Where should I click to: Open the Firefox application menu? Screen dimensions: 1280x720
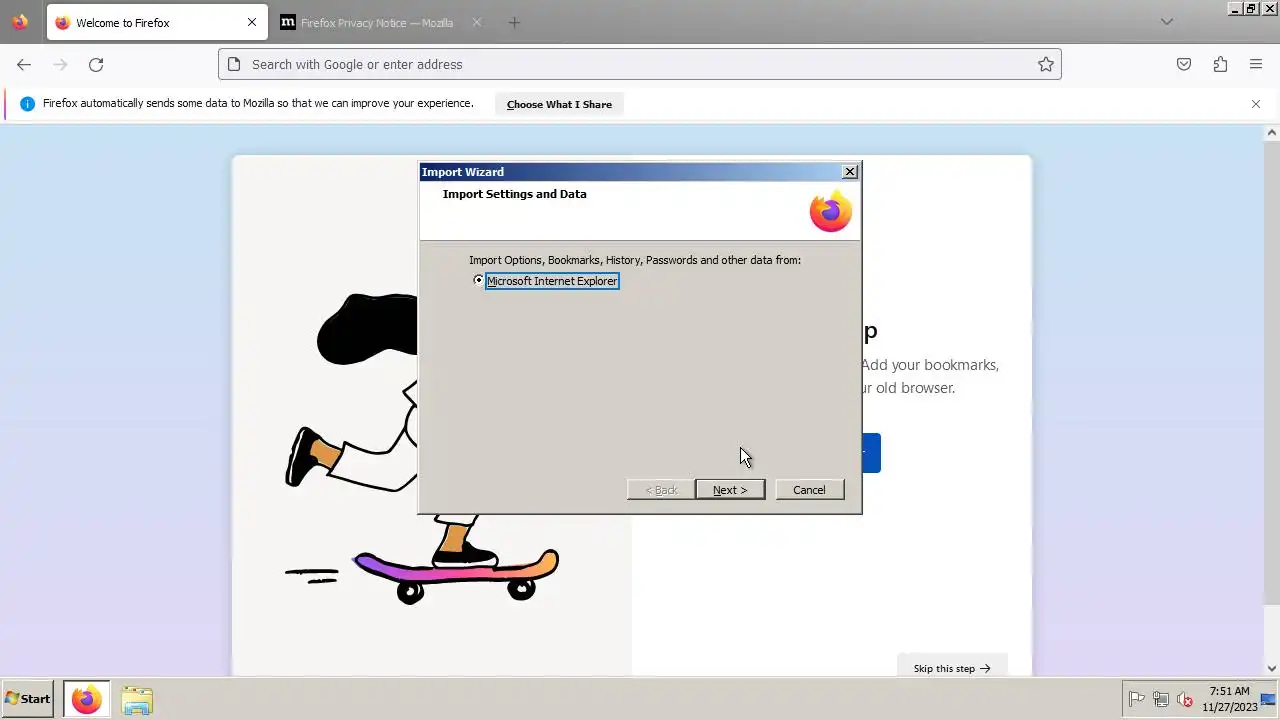click(x=1256, y=64)
